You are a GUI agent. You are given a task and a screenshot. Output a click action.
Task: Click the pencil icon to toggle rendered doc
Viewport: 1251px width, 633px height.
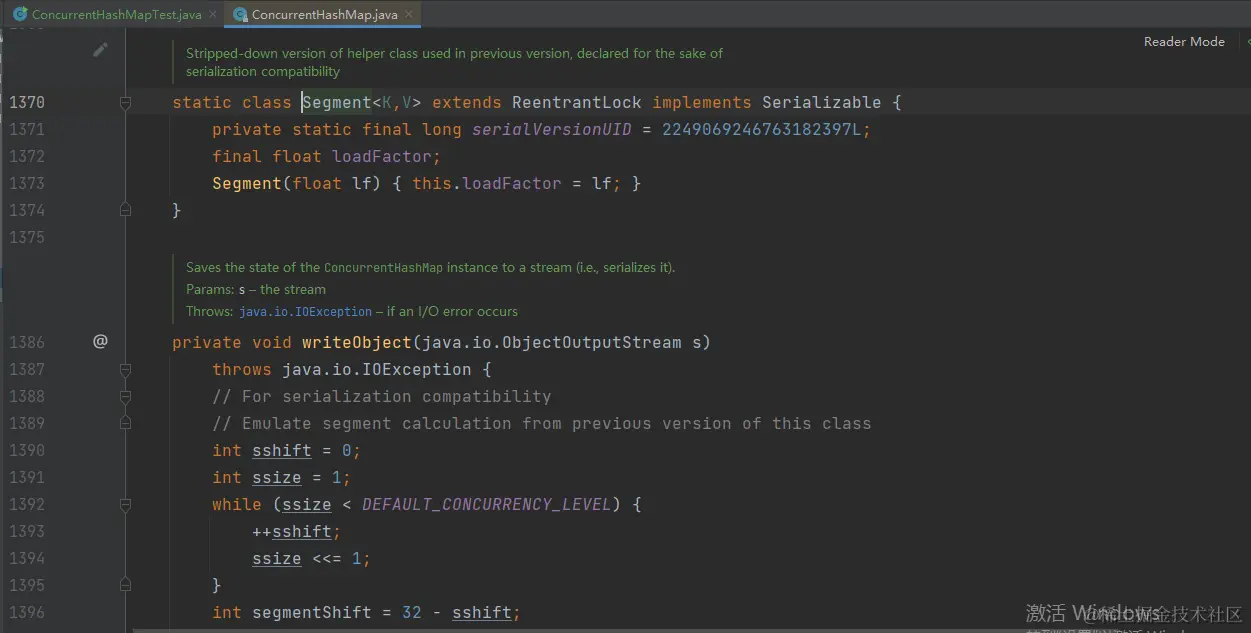100,49
